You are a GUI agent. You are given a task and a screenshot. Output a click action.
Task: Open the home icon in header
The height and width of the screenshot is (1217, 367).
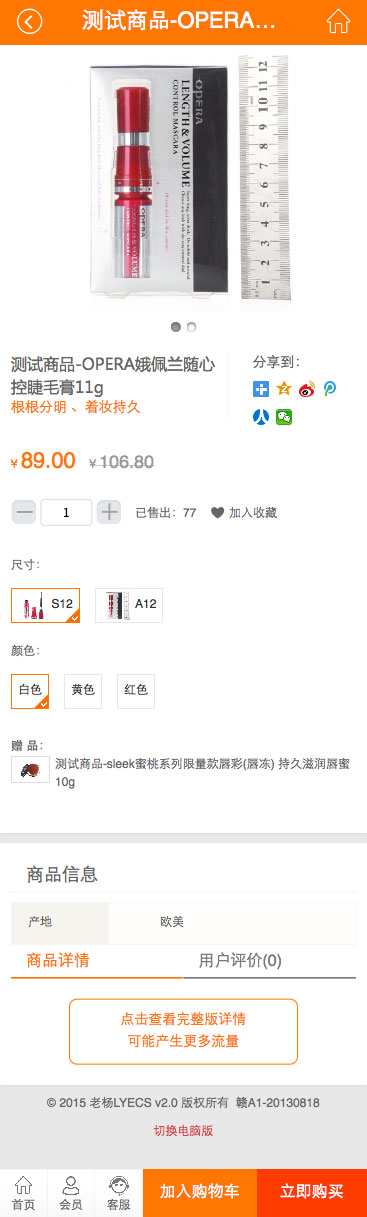[x=339, y=21]
